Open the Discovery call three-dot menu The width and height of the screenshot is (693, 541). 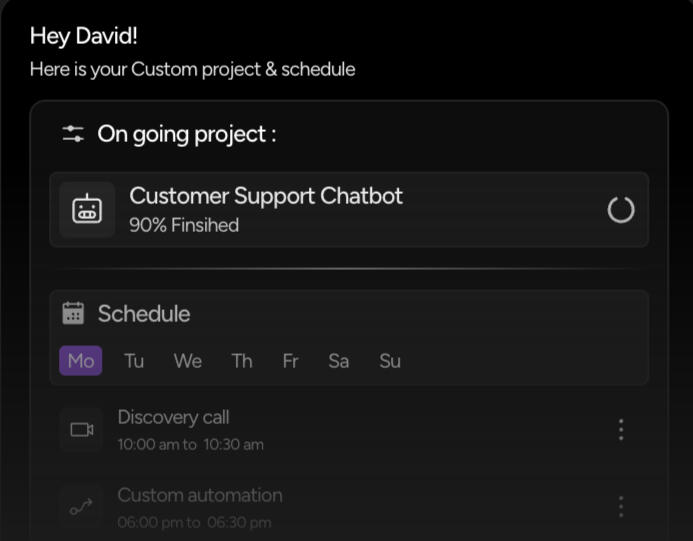tap(621, 430)
